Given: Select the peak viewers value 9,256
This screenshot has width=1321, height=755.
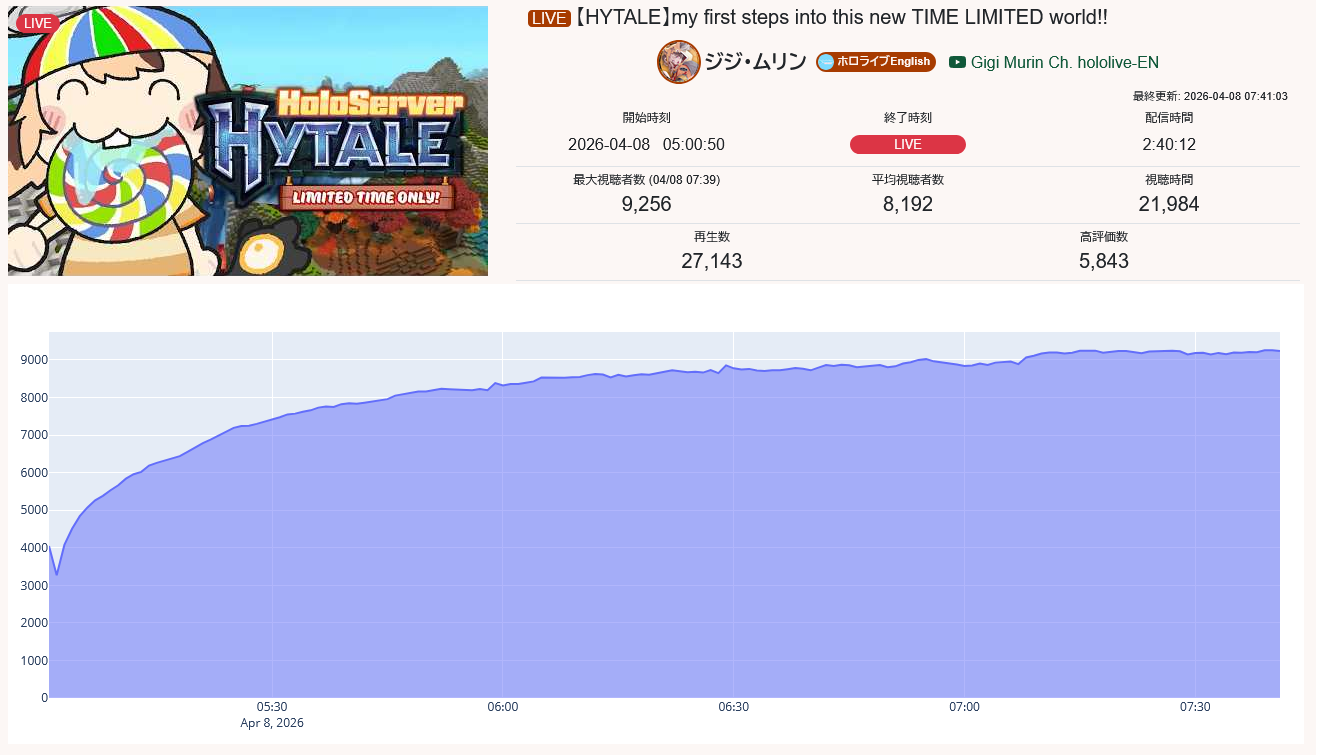Looking at the screenshot, I should 646,204.
